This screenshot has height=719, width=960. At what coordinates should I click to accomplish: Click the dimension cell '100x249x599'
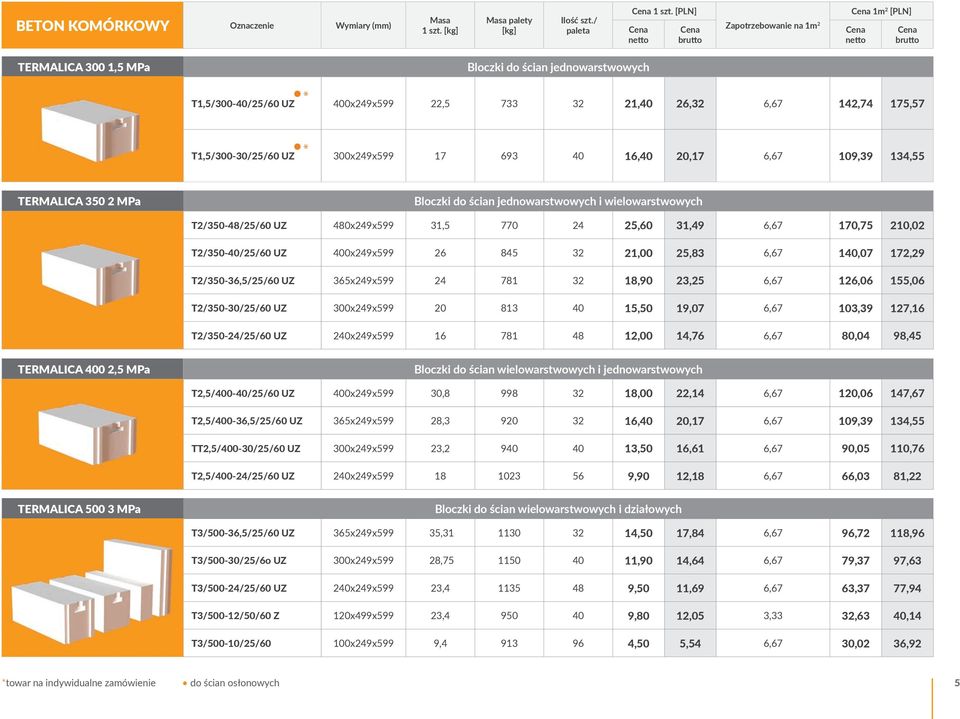tap(363, 643)
